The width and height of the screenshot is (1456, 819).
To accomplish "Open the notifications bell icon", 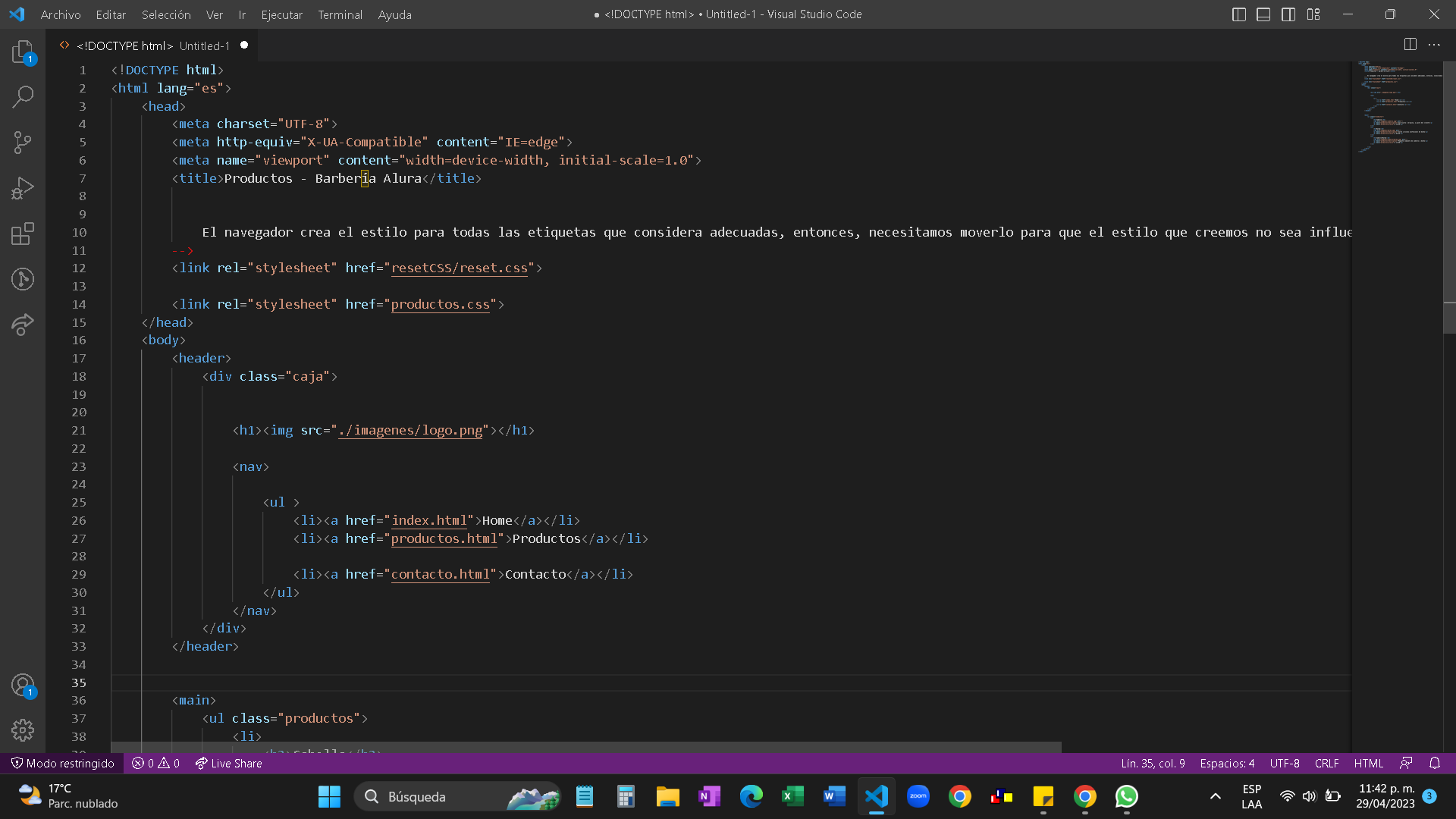I will pyautogui.click(x=1435, y=764).
